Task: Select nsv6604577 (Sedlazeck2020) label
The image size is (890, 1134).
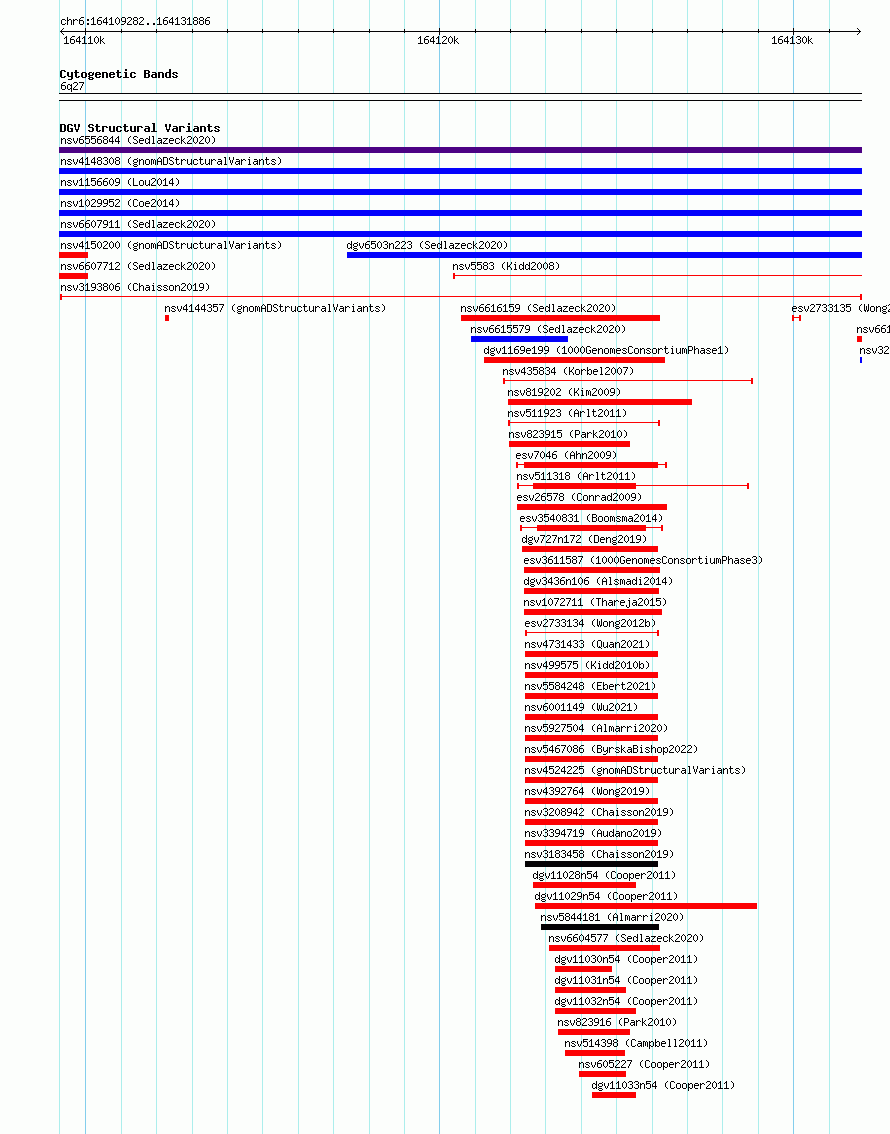Action: point(626,937)
